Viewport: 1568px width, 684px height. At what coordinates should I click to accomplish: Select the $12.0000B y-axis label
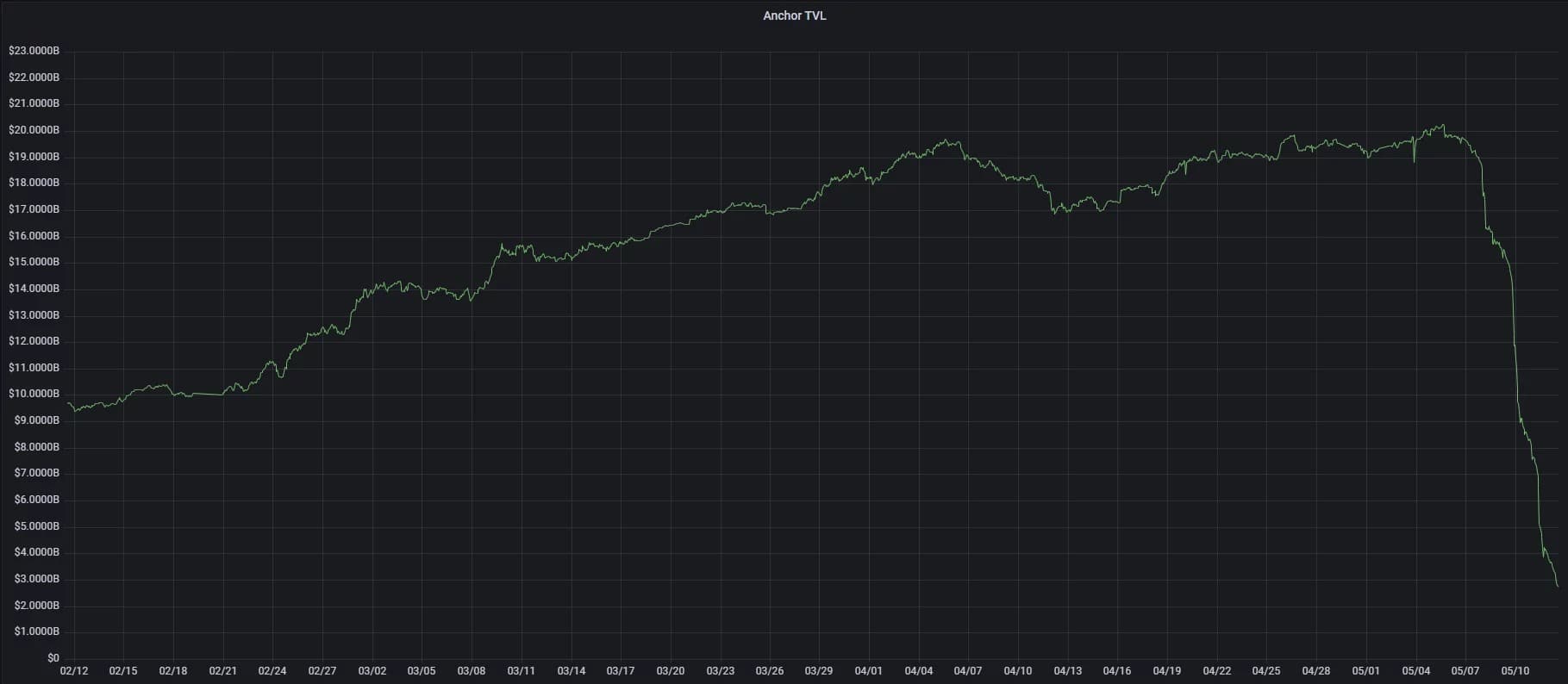tap(34, 341)
